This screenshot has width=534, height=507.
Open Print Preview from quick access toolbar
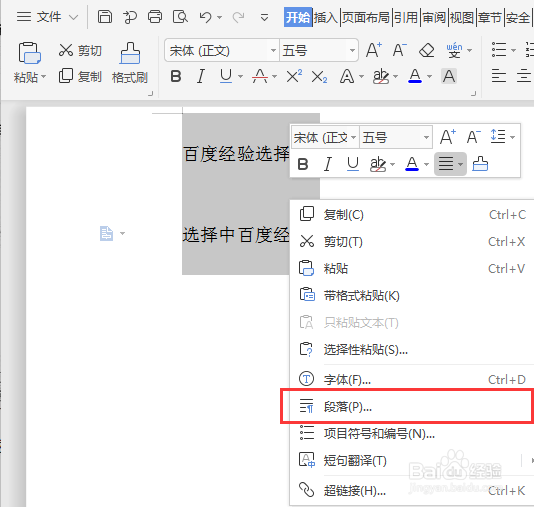pyautogui.click(x=180, y=16)
